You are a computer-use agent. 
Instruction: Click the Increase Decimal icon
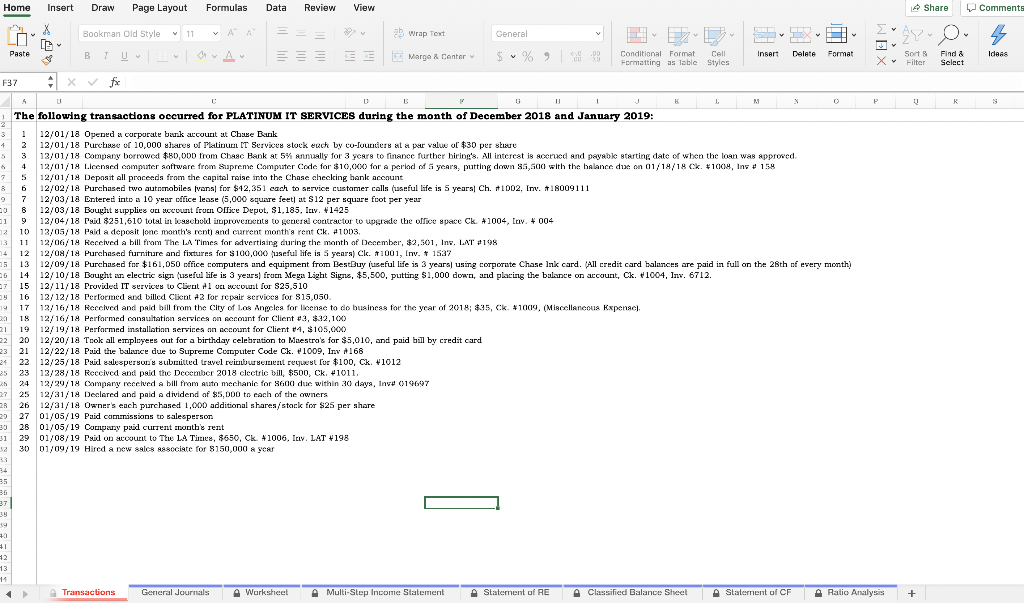tap(576, 57)
